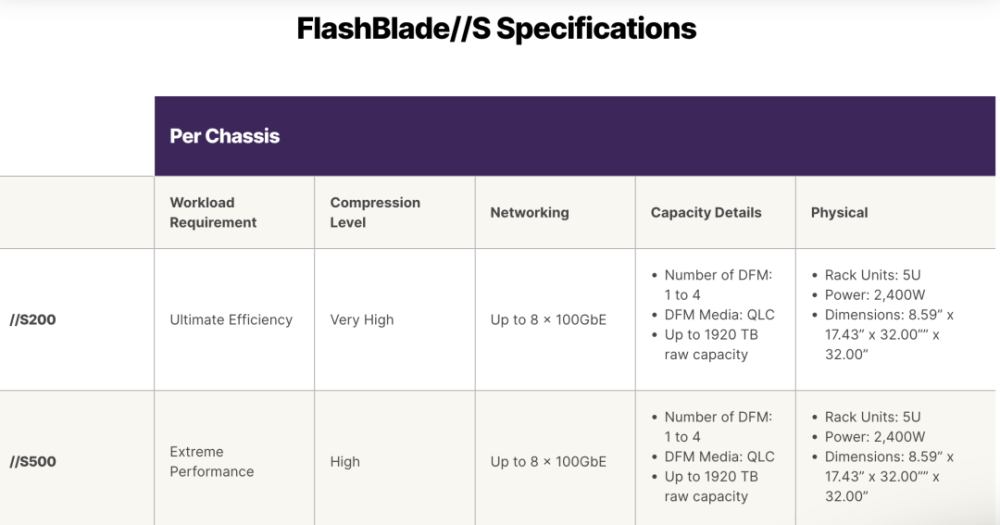
Task: Click Power: 2,400W in the //S500 row
Action: point(874,436)
